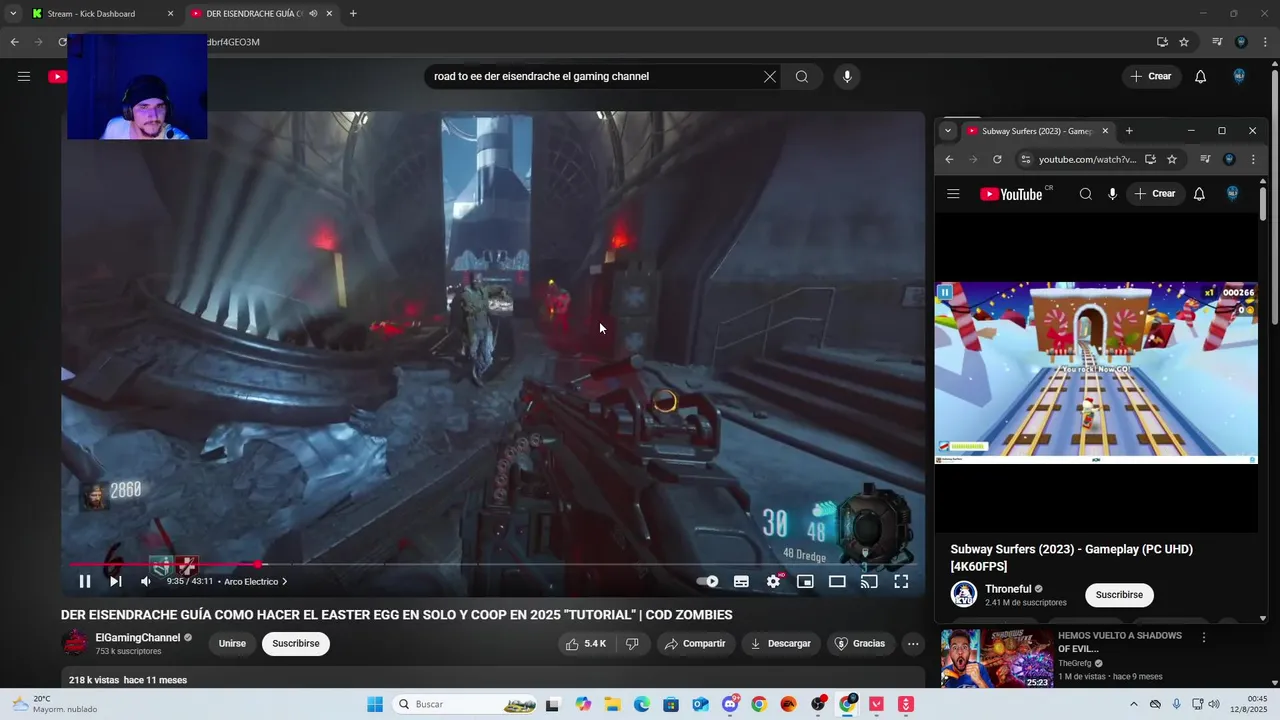1280x720 pixels.
Task: Open site info icon in small window
Action: pos(1025,159)
